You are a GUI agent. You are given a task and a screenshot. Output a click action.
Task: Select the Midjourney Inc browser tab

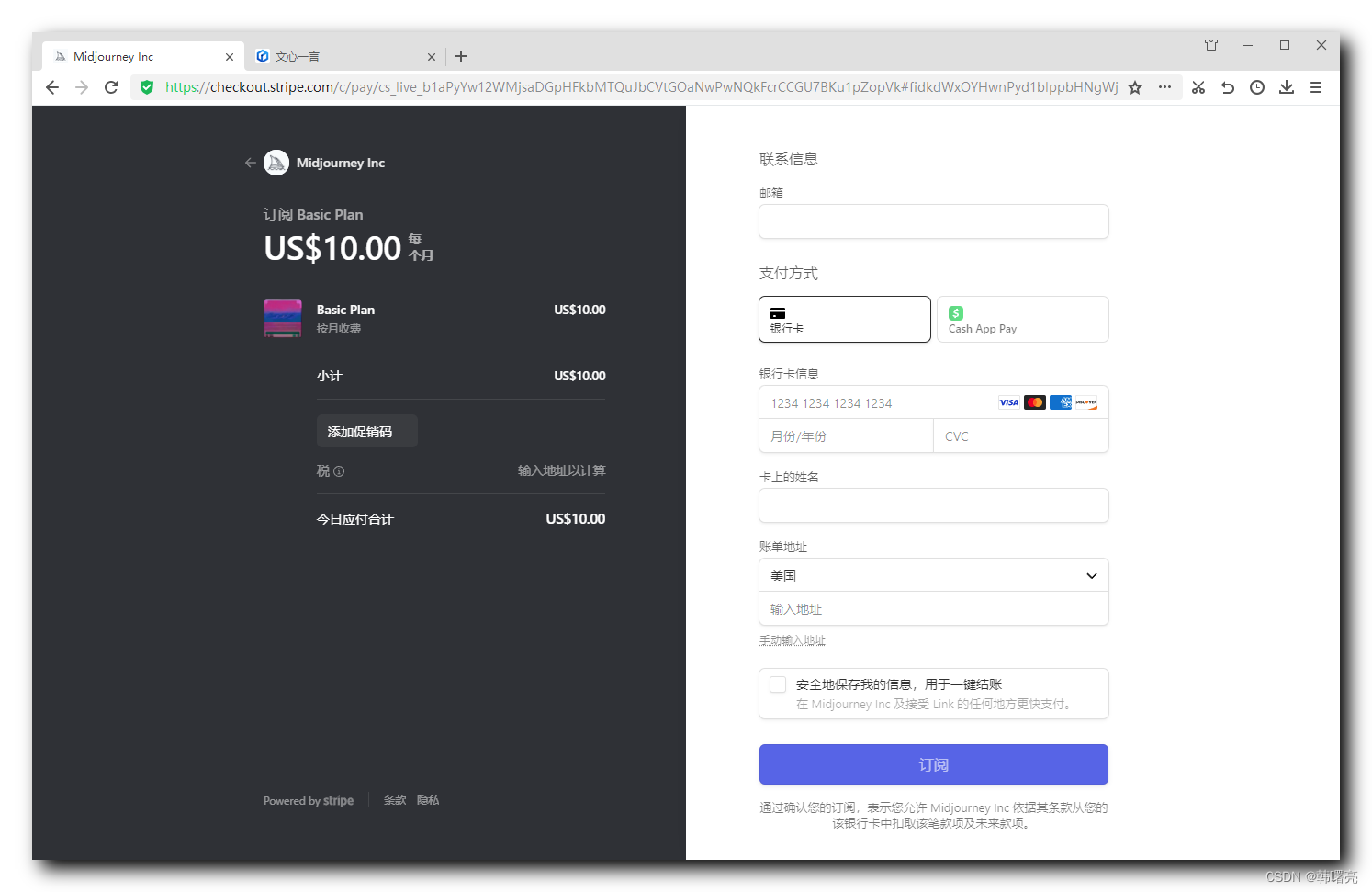point(143,56)
